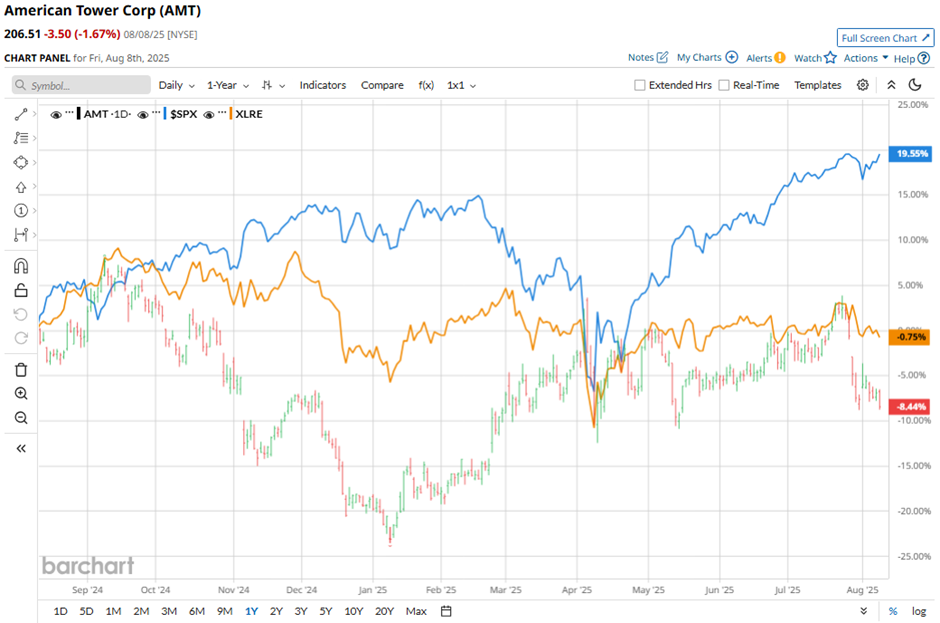Undo the last chart action

(21, 314)
